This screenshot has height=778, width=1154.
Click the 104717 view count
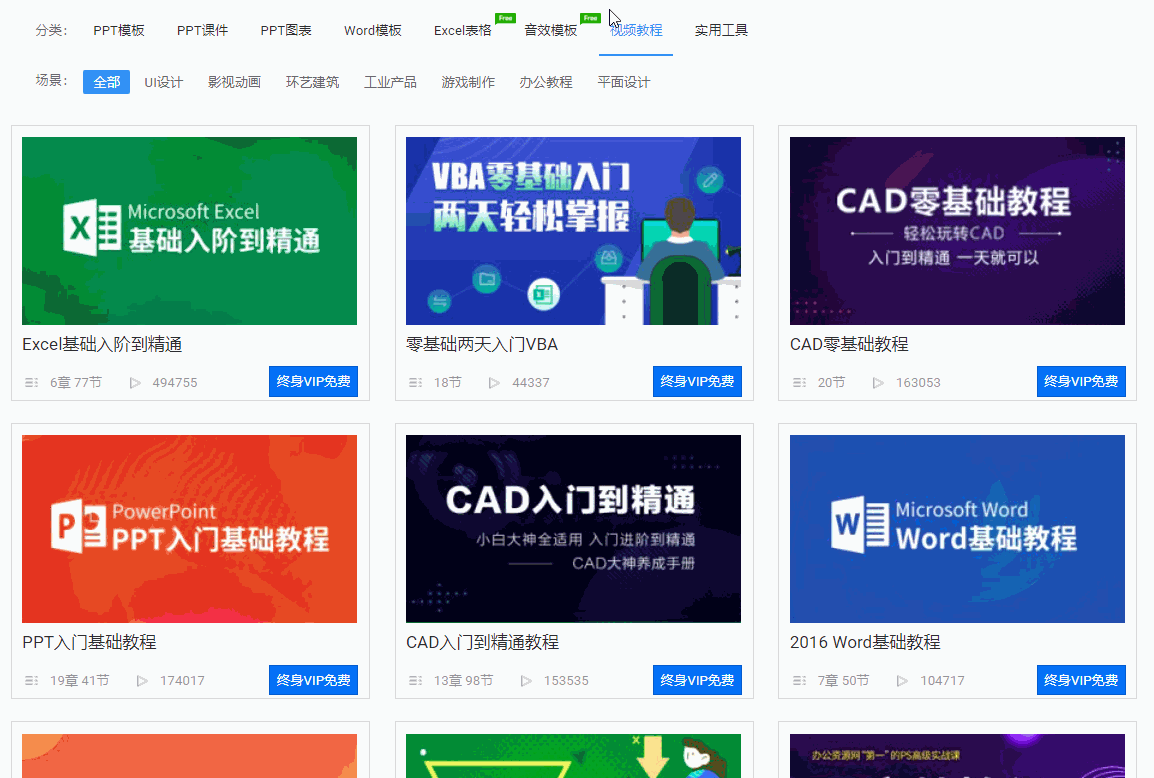tap(942, 681)
